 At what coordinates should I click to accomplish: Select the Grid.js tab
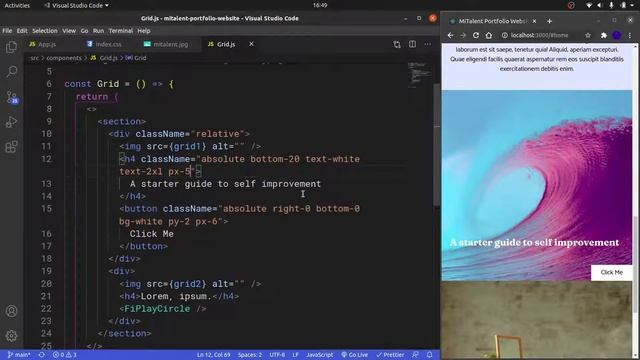coord(222,44)
